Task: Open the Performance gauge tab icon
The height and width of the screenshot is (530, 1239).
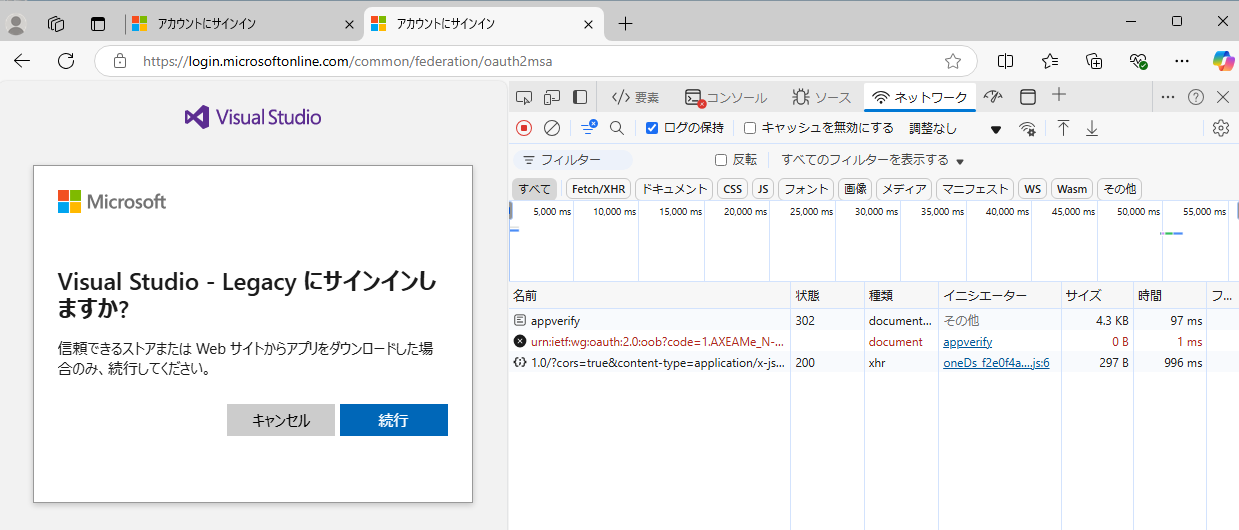Action: (x=992, y=97)
